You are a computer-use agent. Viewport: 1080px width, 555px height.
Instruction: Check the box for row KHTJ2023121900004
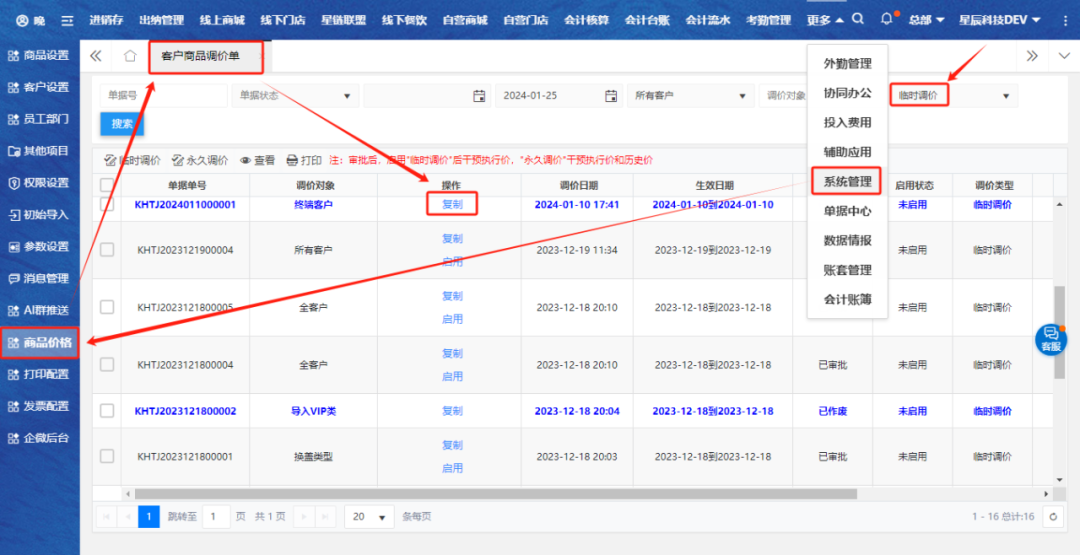(107, 250)
